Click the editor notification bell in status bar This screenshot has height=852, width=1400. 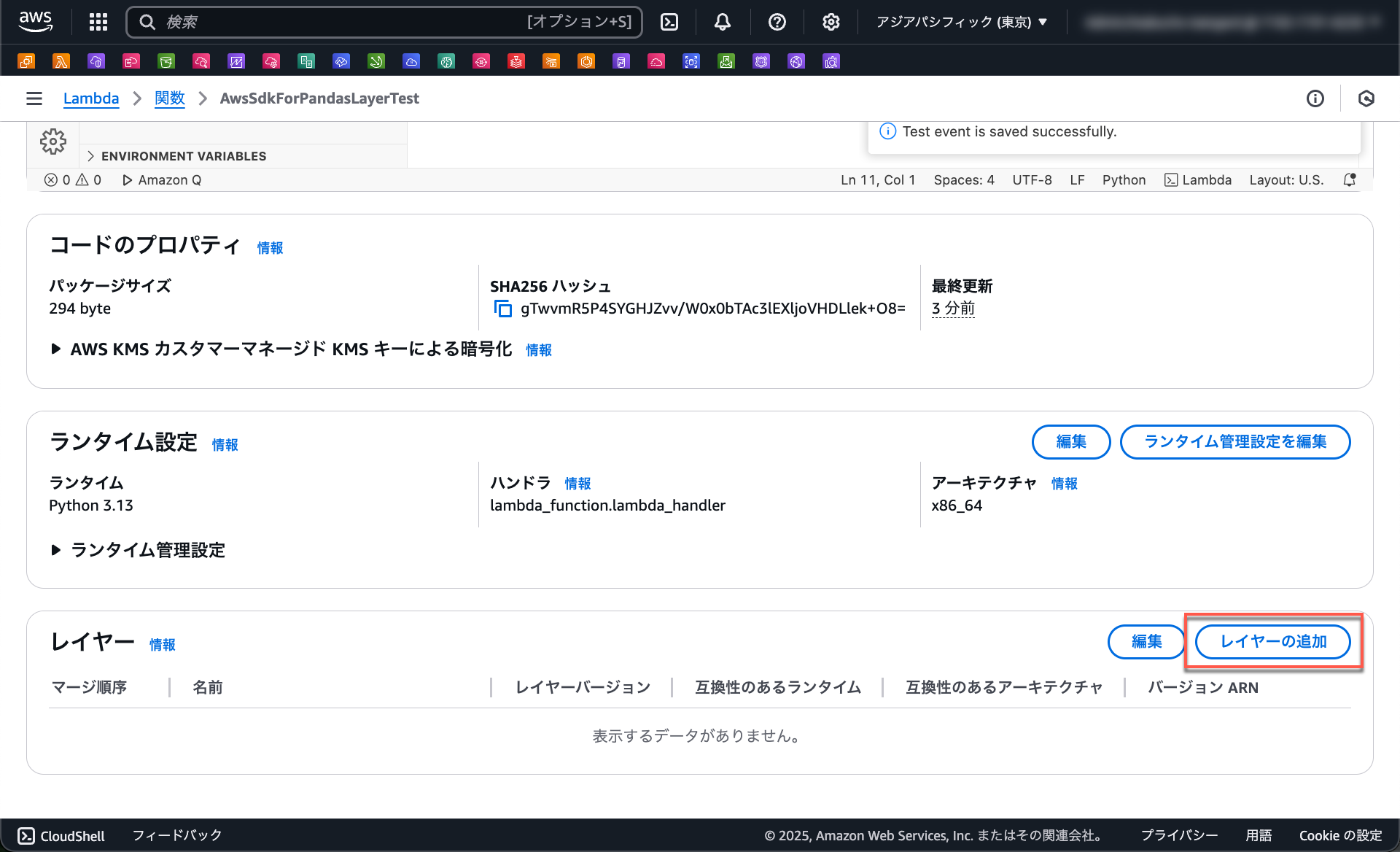tap(1349, 179)
